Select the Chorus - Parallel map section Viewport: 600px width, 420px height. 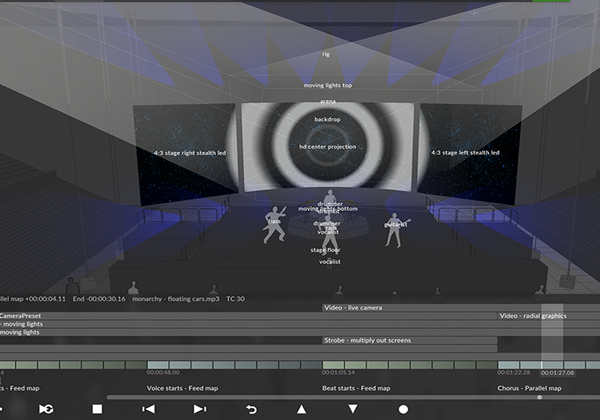pos(529,388)
